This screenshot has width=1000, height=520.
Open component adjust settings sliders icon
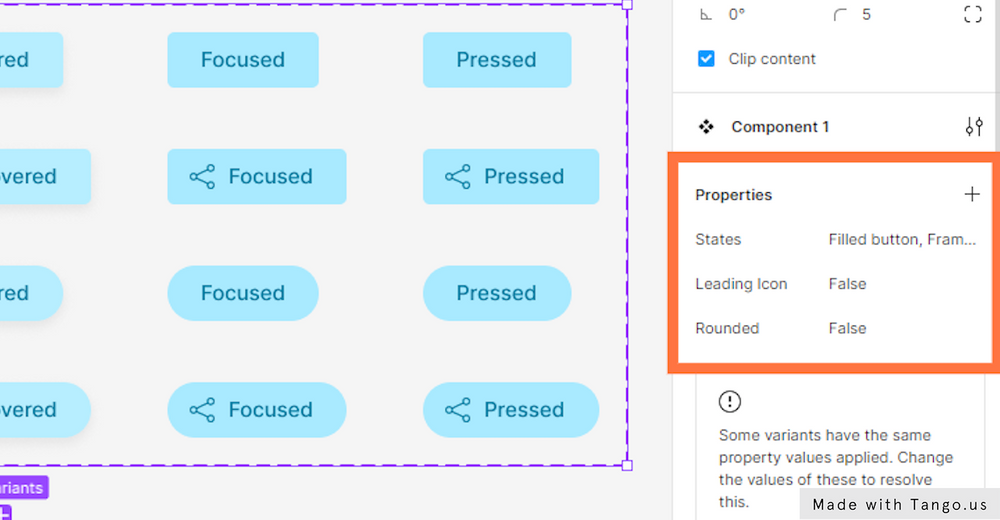coord(973,127)
